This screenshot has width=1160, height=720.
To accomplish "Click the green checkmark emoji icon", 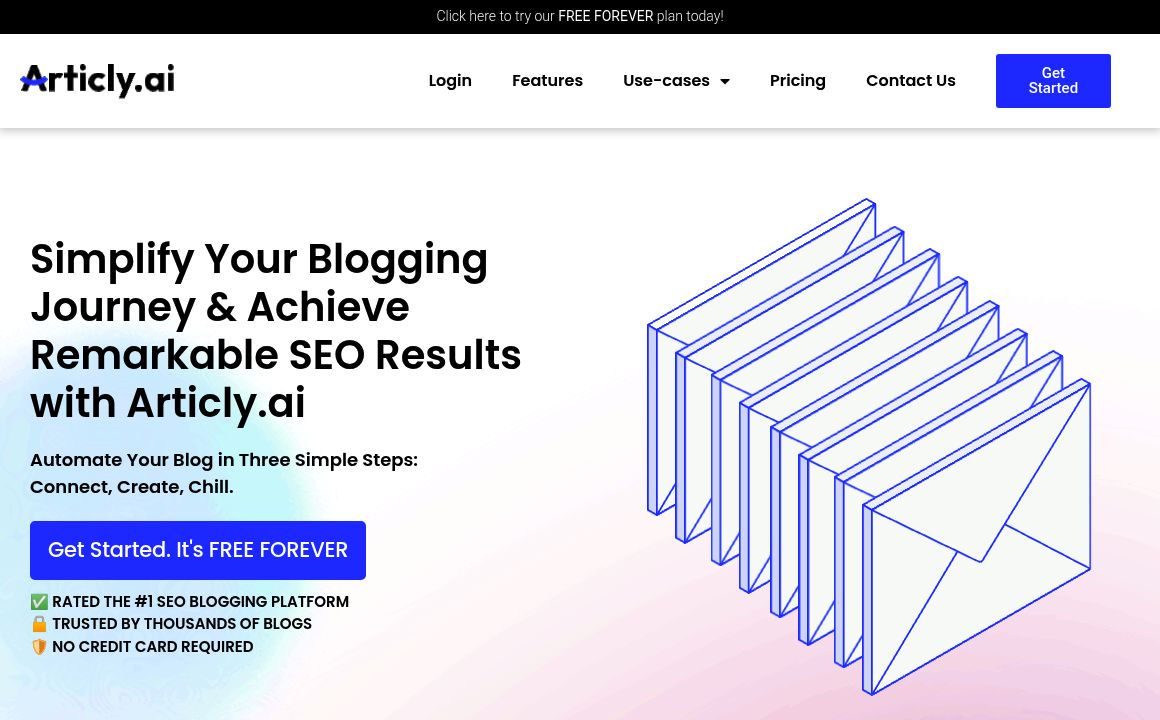I will (x=39, y=601).
